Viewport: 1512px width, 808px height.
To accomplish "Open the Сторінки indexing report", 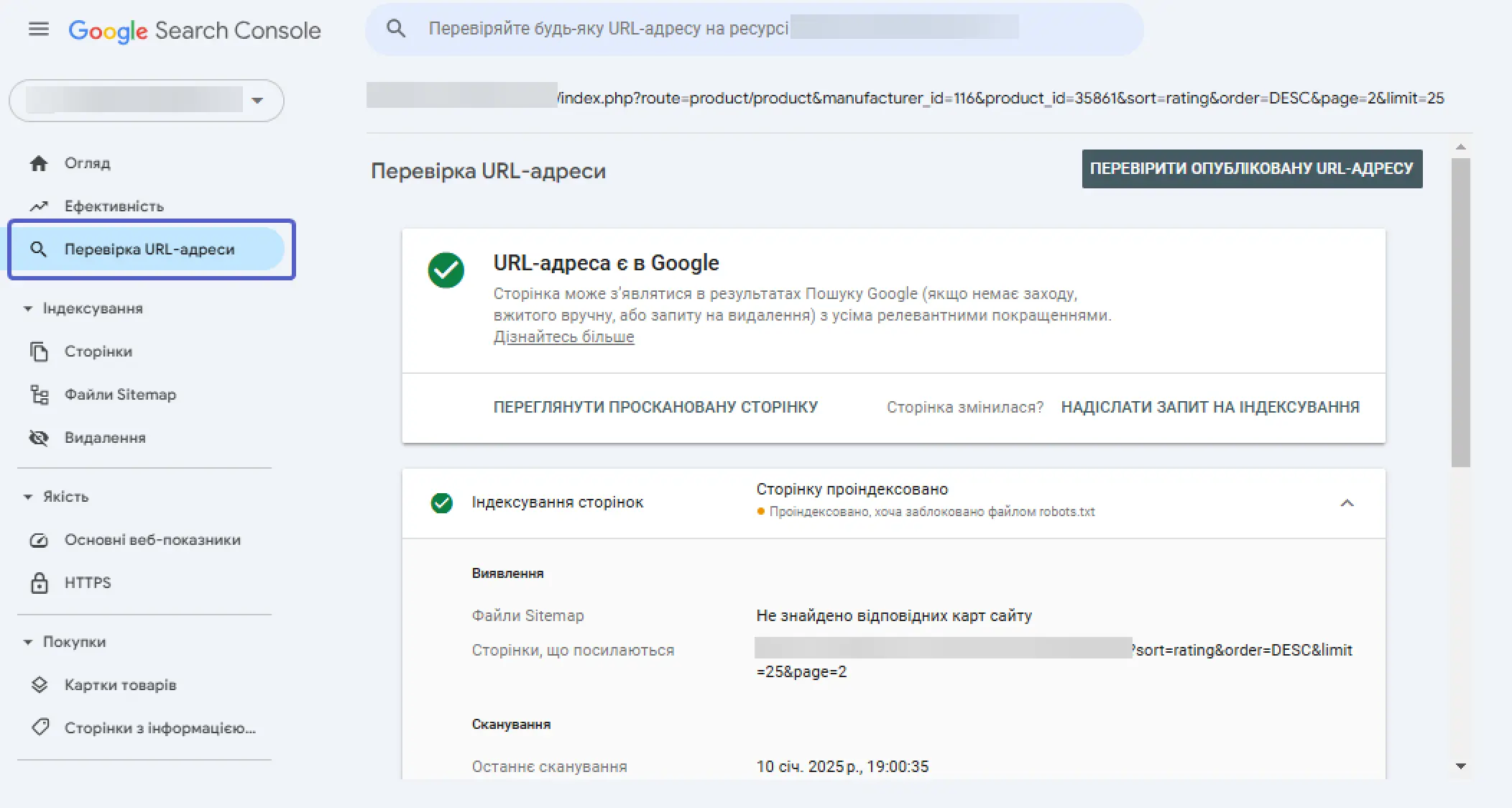I will click(98, 352).
